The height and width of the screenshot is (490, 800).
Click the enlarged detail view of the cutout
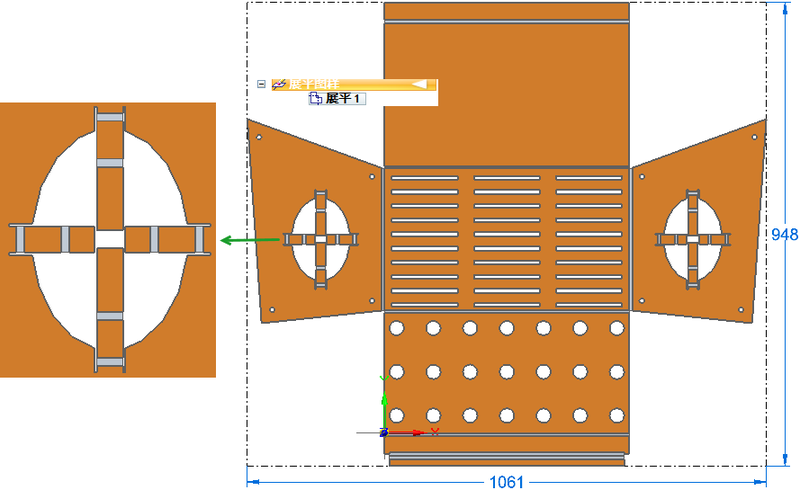[108, 240]
